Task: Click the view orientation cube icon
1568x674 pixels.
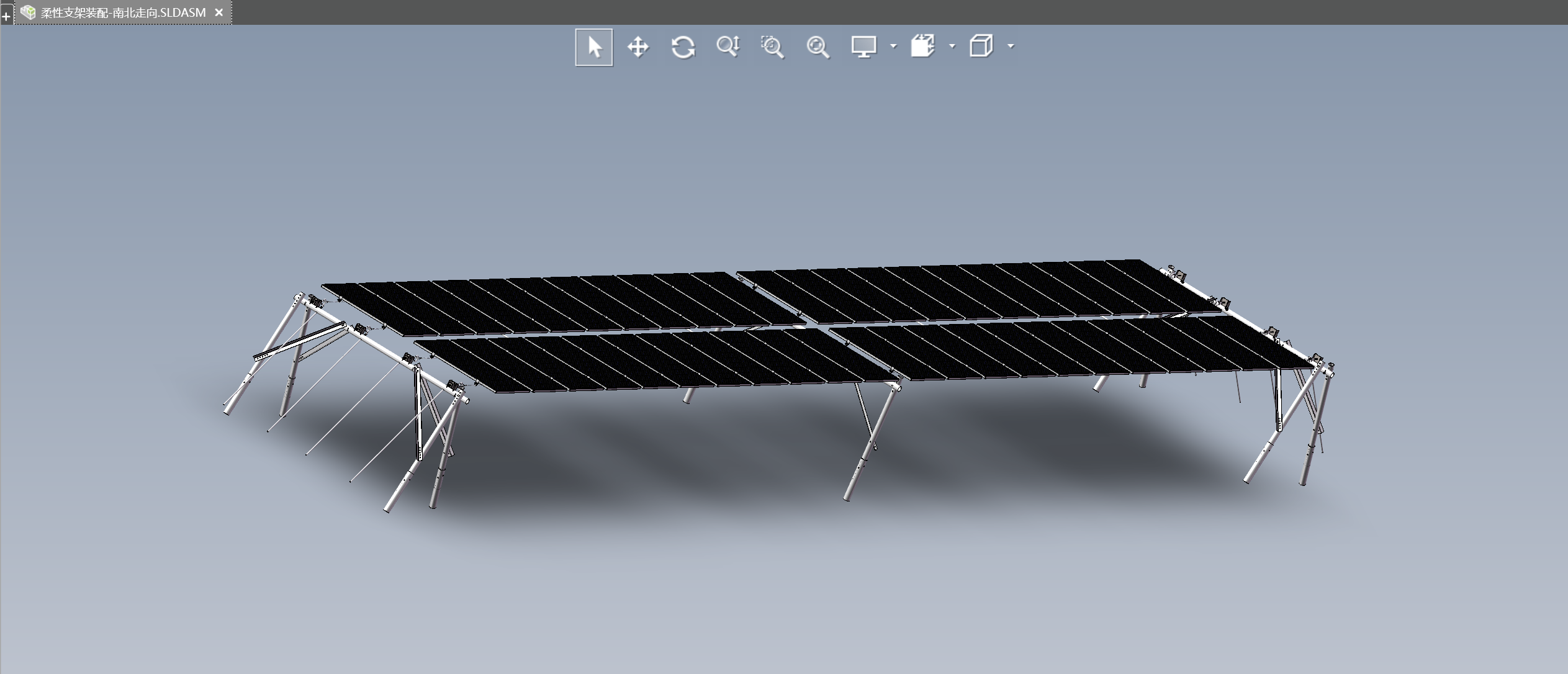Action: point(981,47)
